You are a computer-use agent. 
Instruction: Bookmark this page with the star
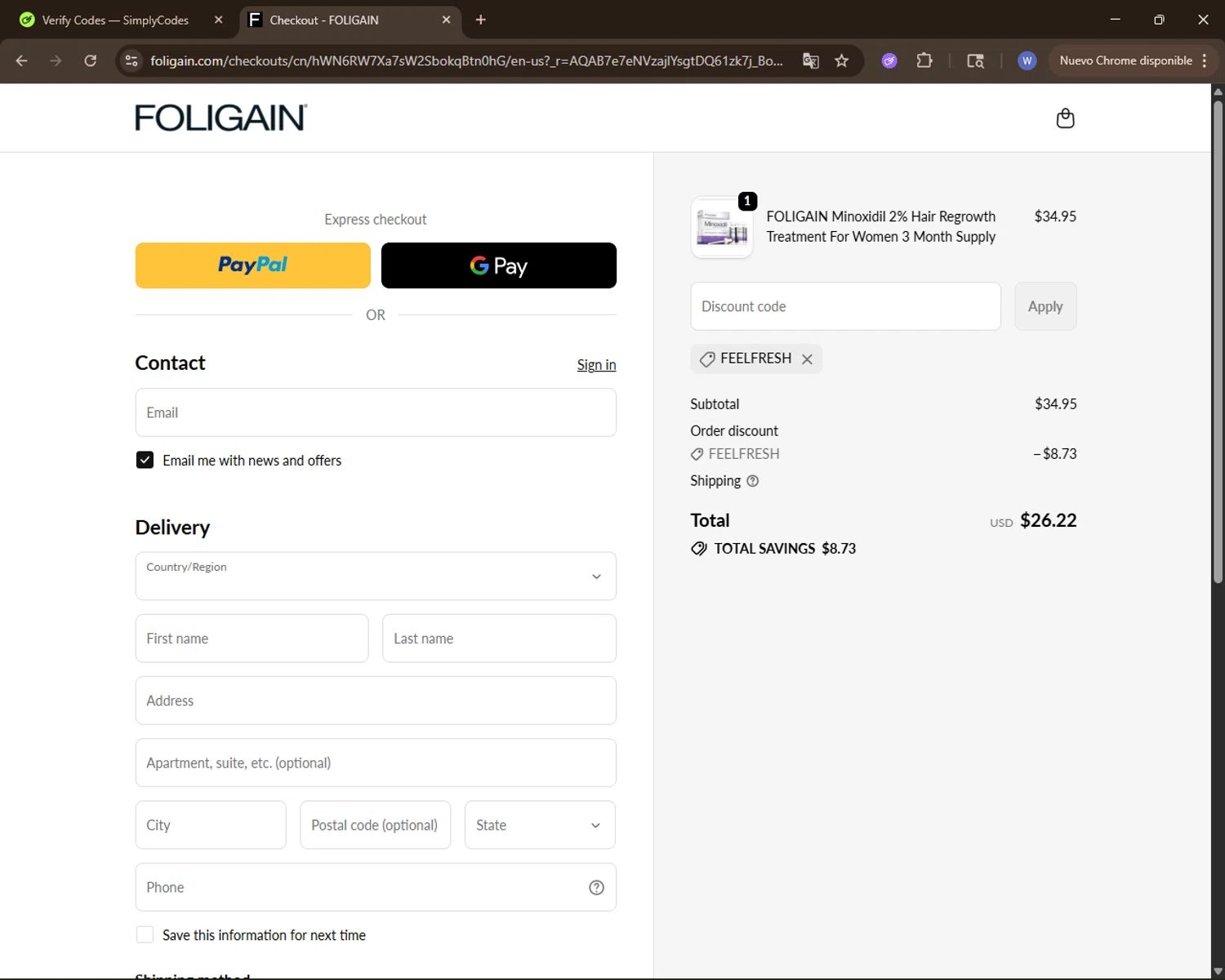pos(842,60)
